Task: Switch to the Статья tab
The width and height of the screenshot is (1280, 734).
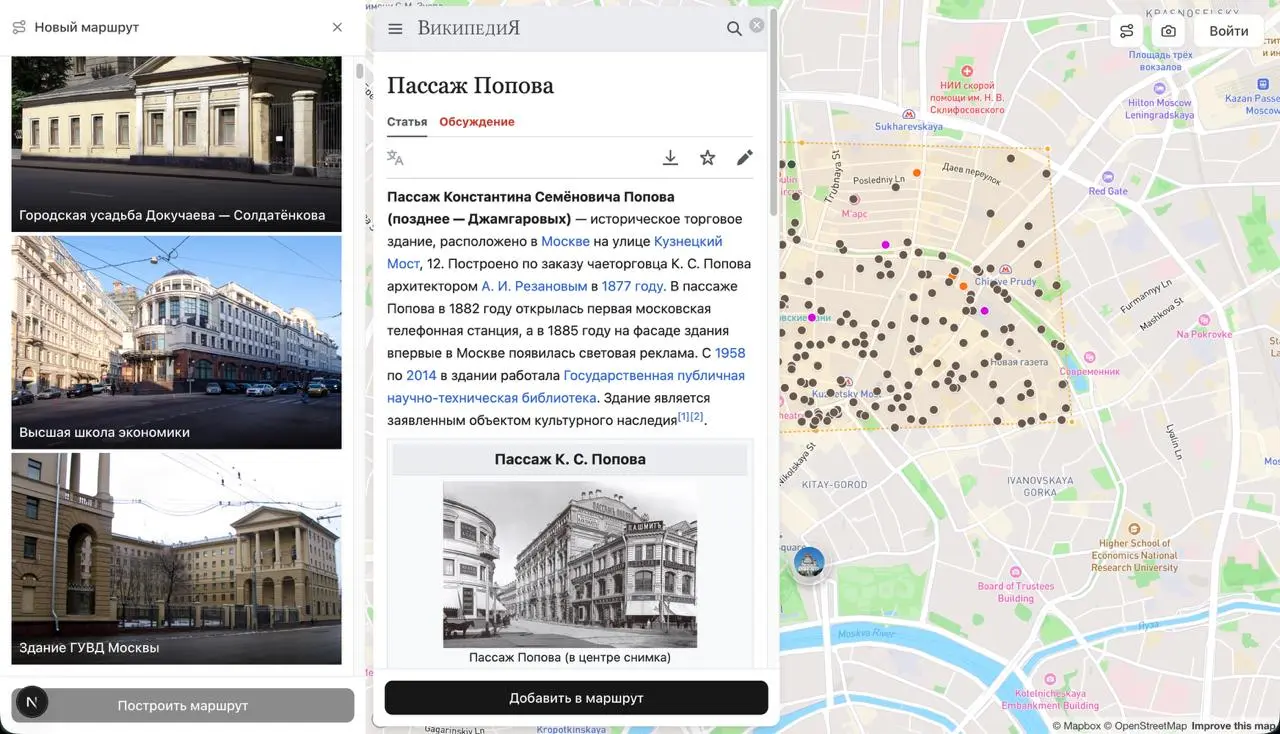Action: [407, 122]
